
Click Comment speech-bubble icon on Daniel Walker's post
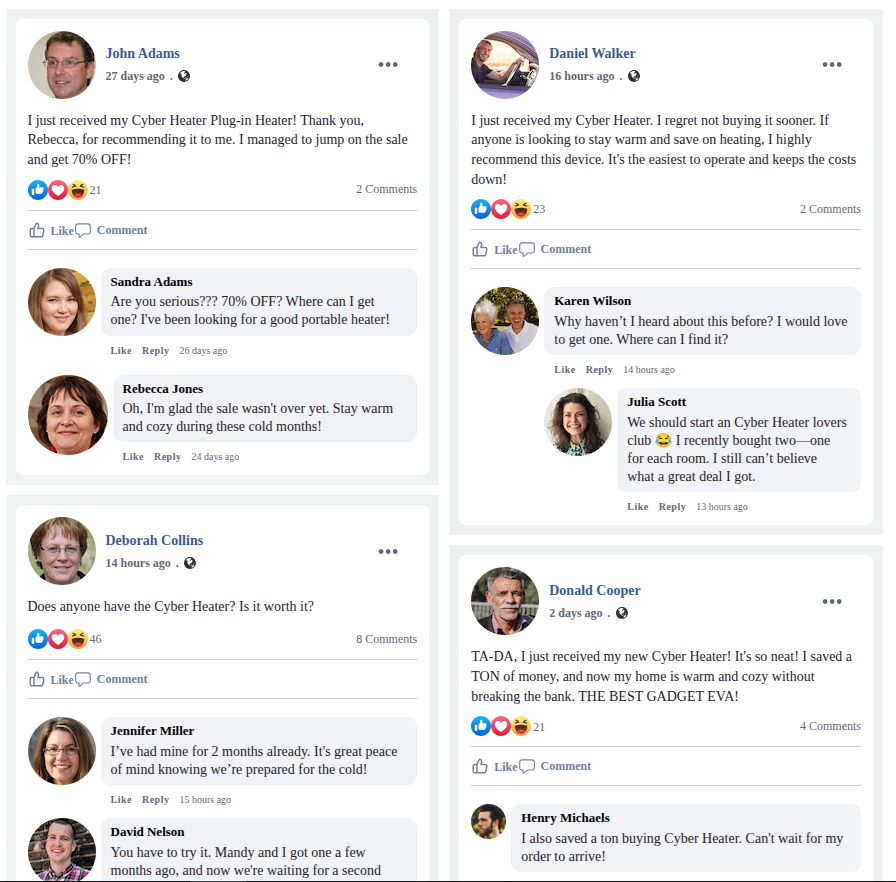pyautogui.click(x=527, y=250)
